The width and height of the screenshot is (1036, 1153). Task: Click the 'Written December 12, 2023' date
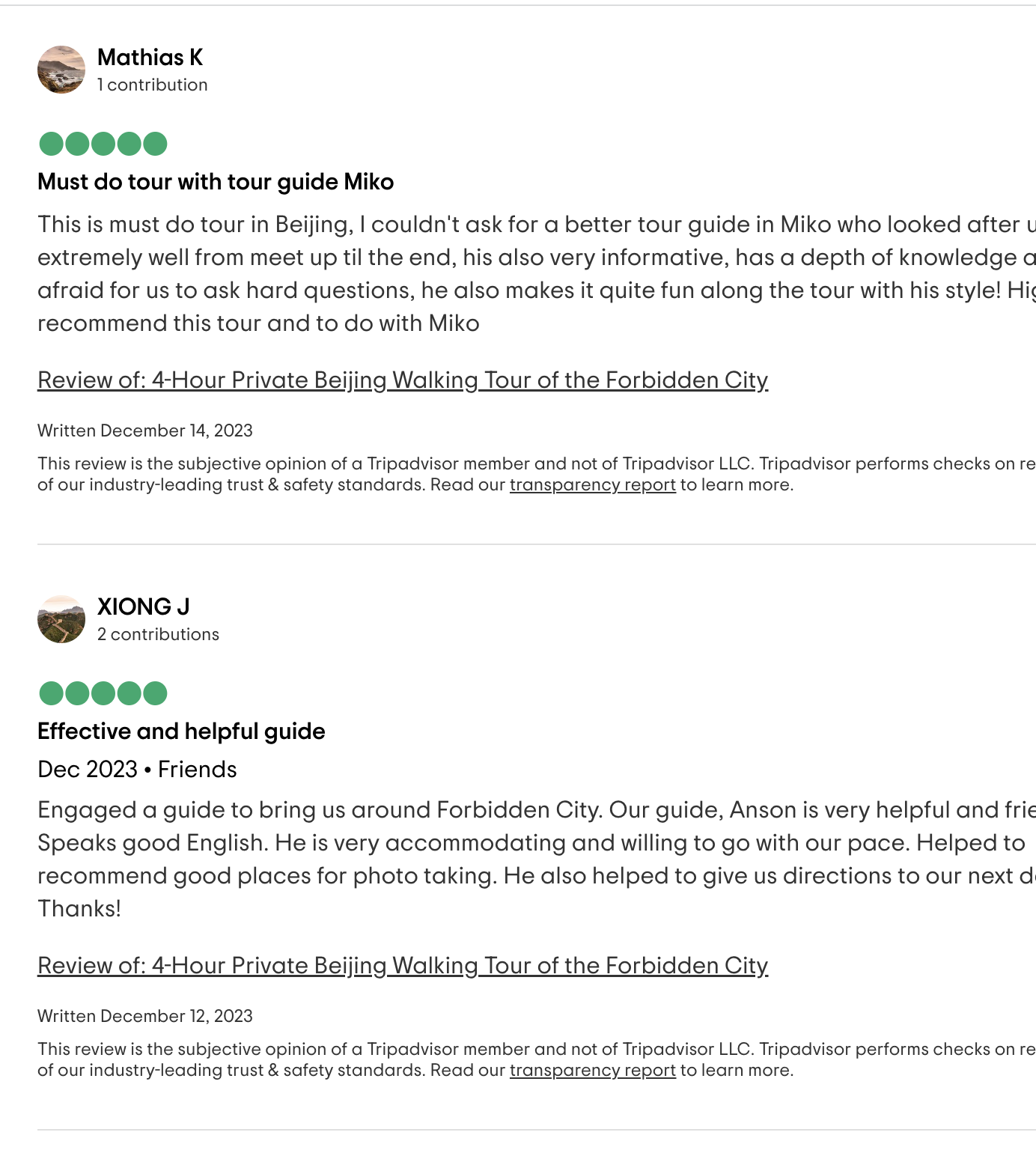tap(145, 1017)
